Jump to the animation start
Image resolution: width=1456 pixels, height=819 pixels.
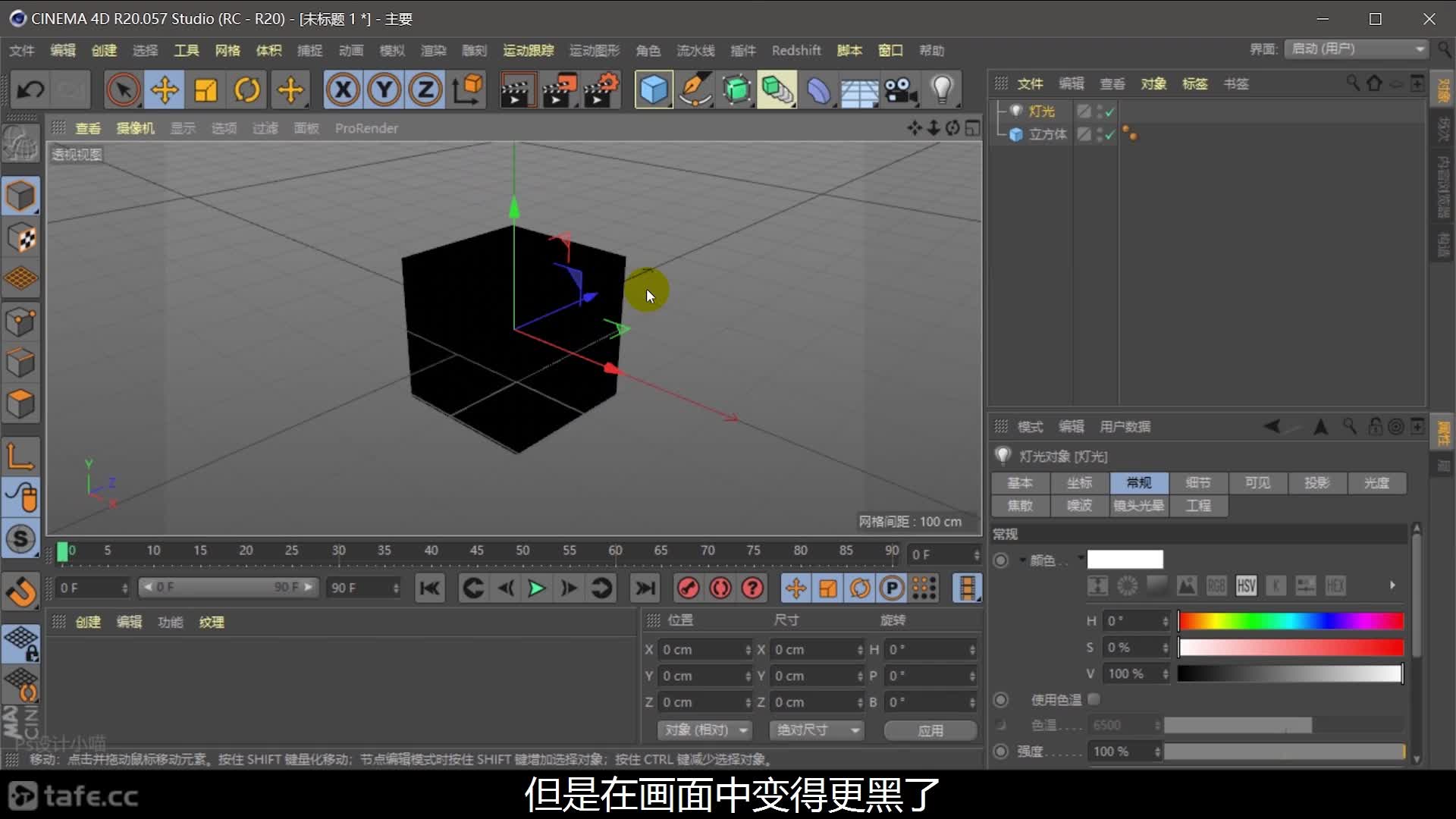430,588
